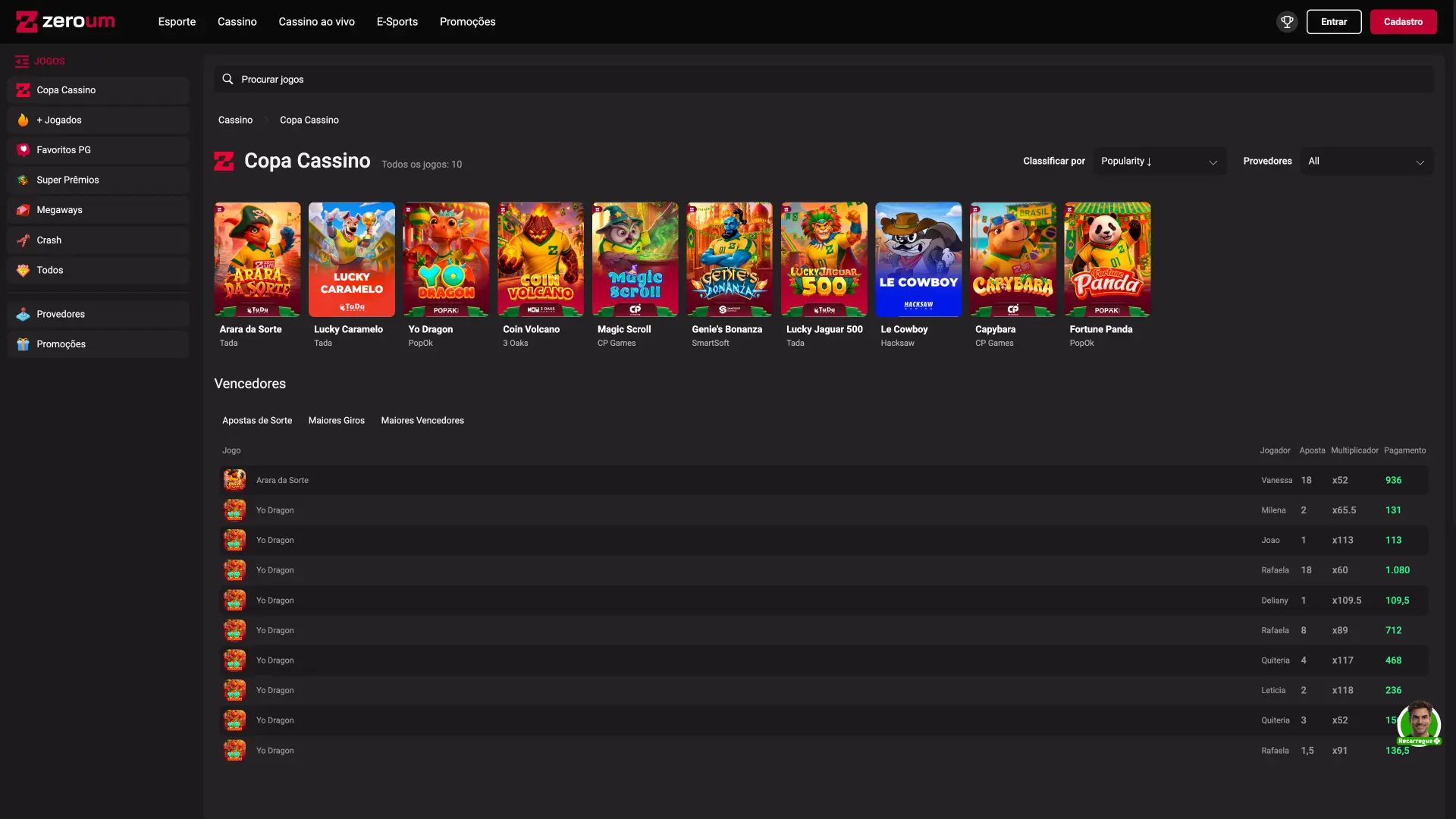The image size is (1456, 819).
Task: Click the search magnifier icon
Action: 227,79
